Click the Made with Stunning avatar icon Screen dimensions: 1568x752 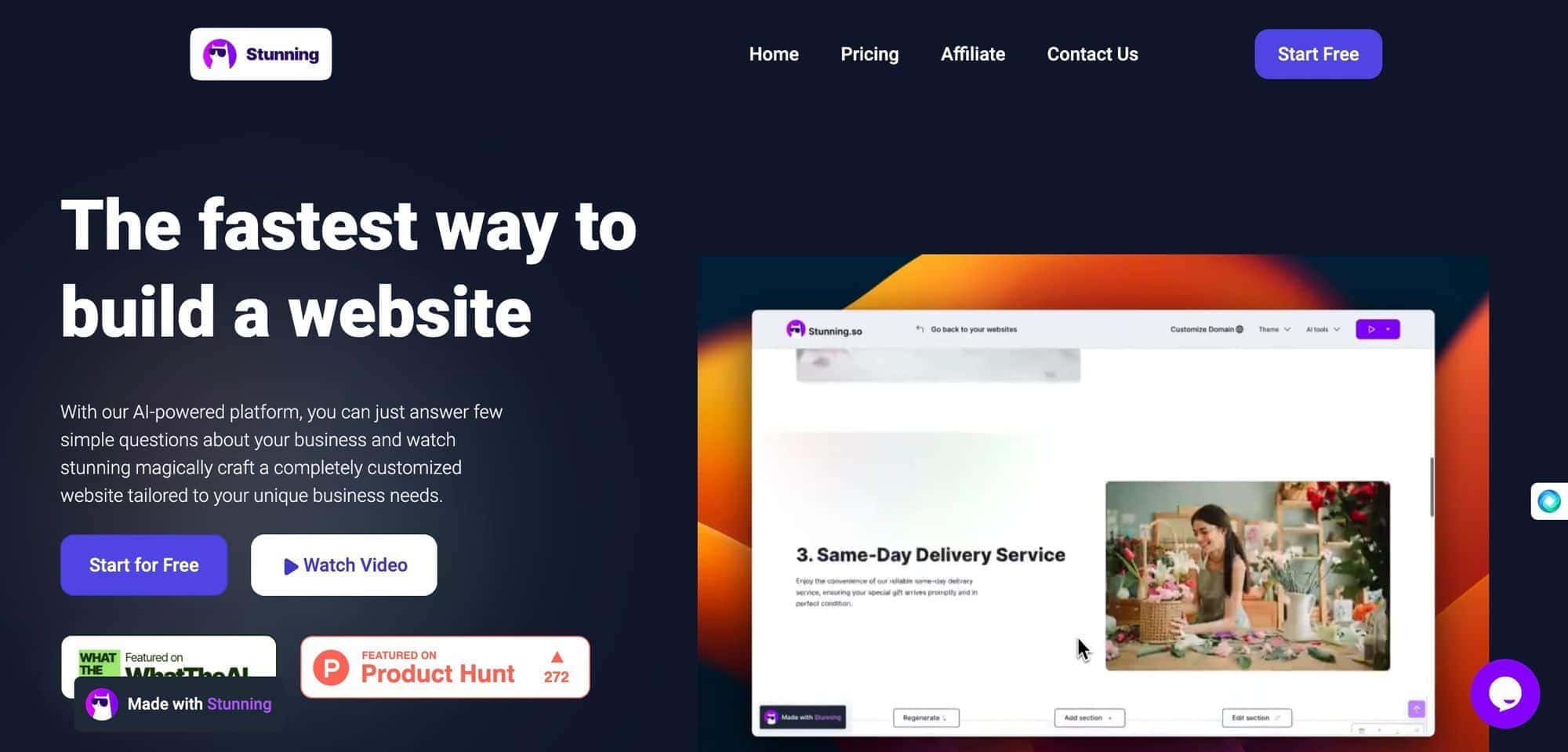pos(102,704)
